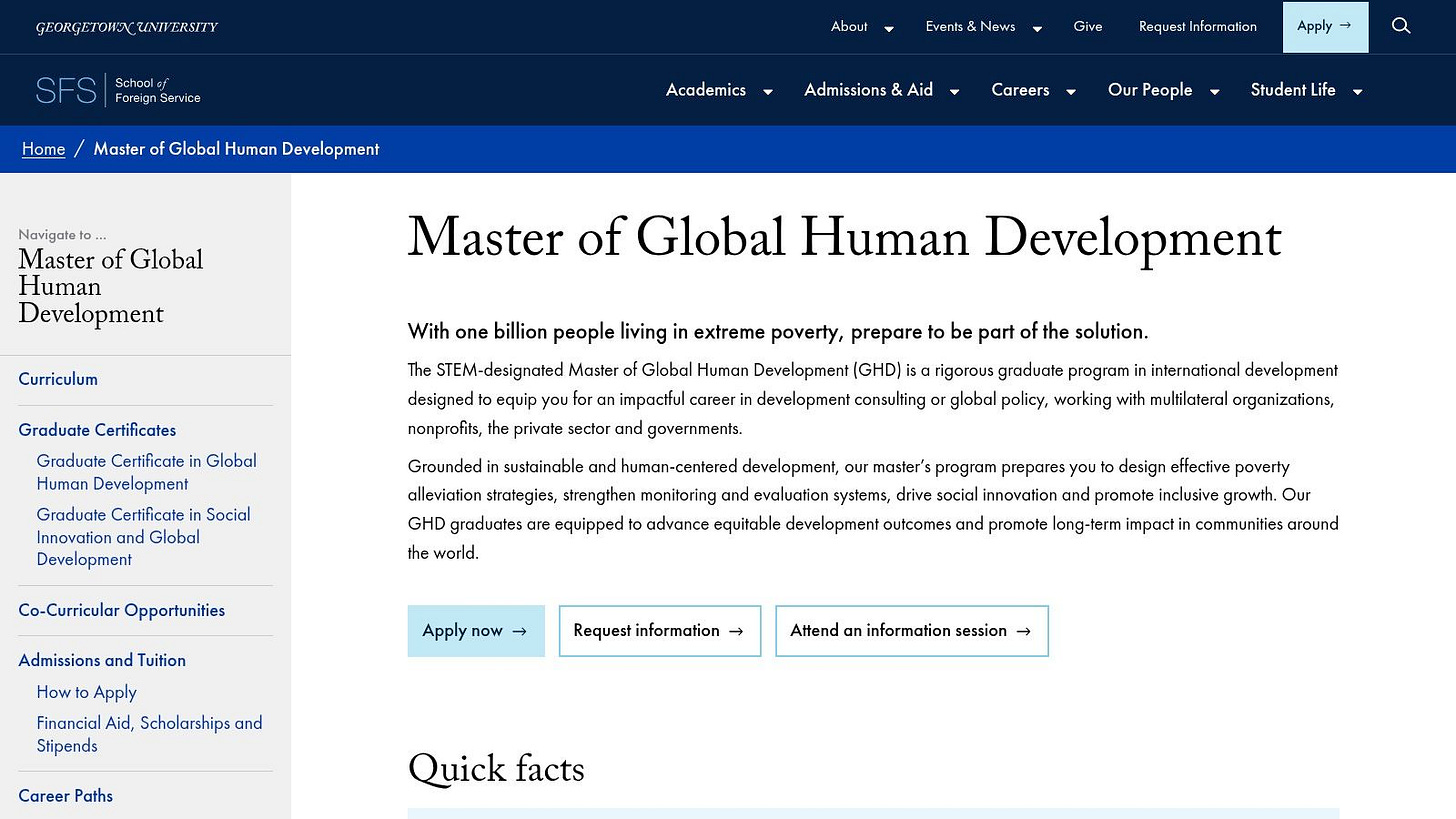Open the Home breadcrumb link
The image size is (1456, 819).
click(43, 148)
